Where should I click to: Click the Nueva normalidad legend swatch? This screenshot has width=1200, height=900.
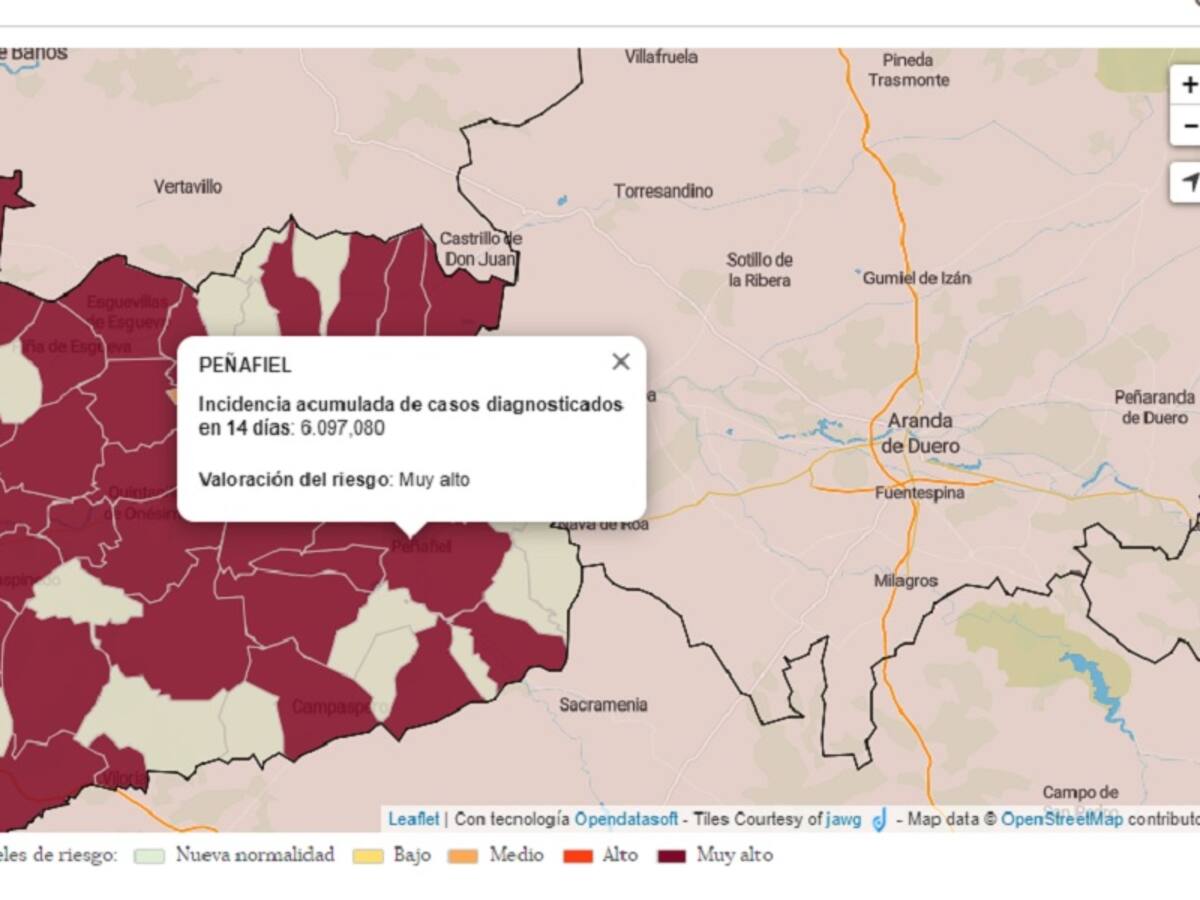click(x=149, y=856)
